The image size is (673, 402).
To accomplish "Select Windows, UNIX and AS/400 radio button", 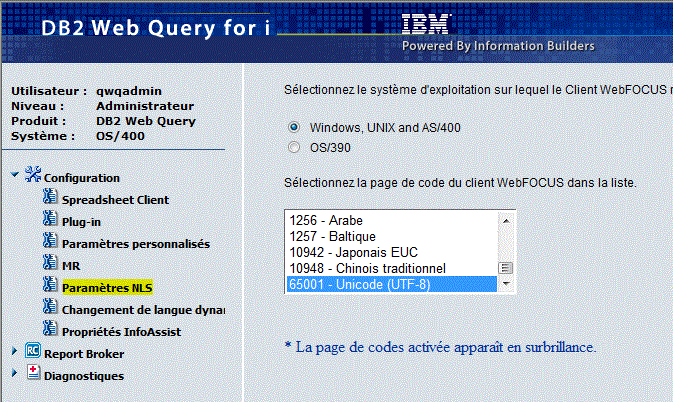I will 294,127.
